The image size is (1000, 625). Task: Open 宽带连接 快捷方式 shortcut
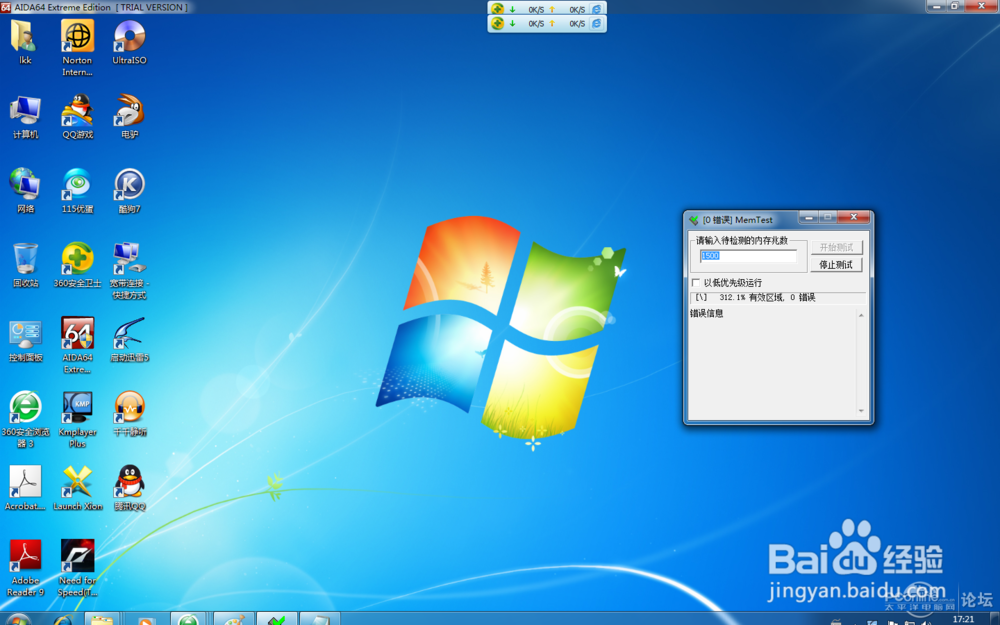pos(129,271)
